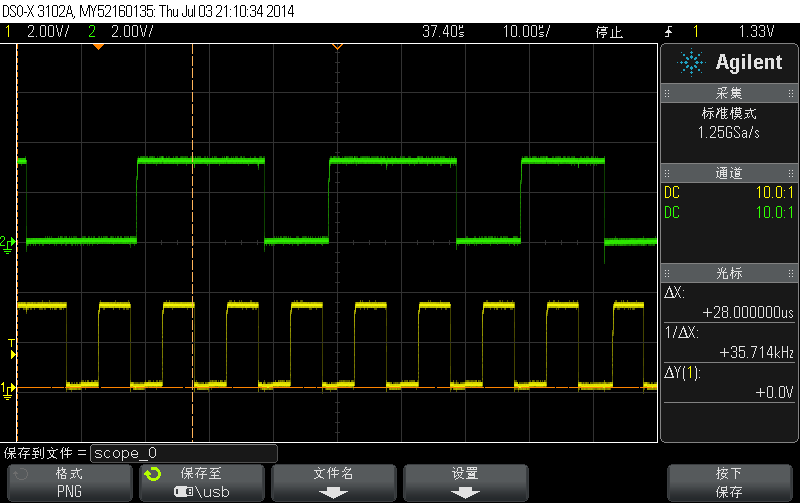This screenshot has width=800, height=503.
Task: Click the DSO-X 3102A title timestamp text
Action: (x=148, y=11)
